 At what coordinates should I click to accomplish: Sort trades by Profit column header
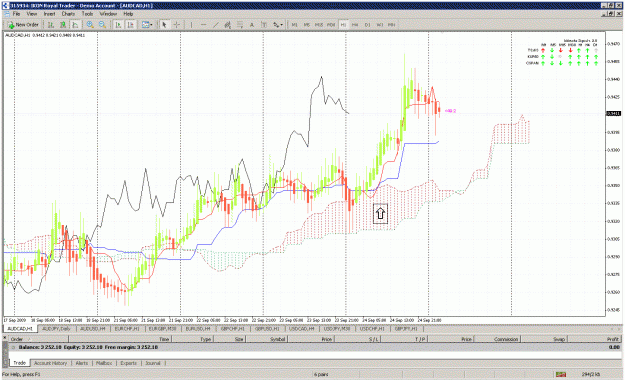pyautogui.click(x=594, y=339)
